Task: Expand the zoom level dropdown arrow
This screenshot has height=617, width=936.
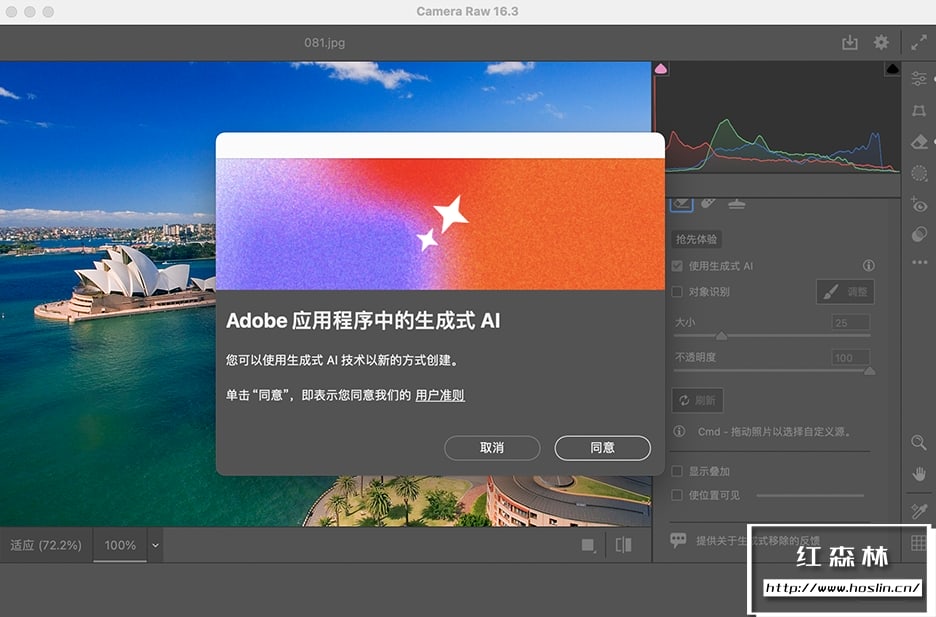Action: [155, 545]
